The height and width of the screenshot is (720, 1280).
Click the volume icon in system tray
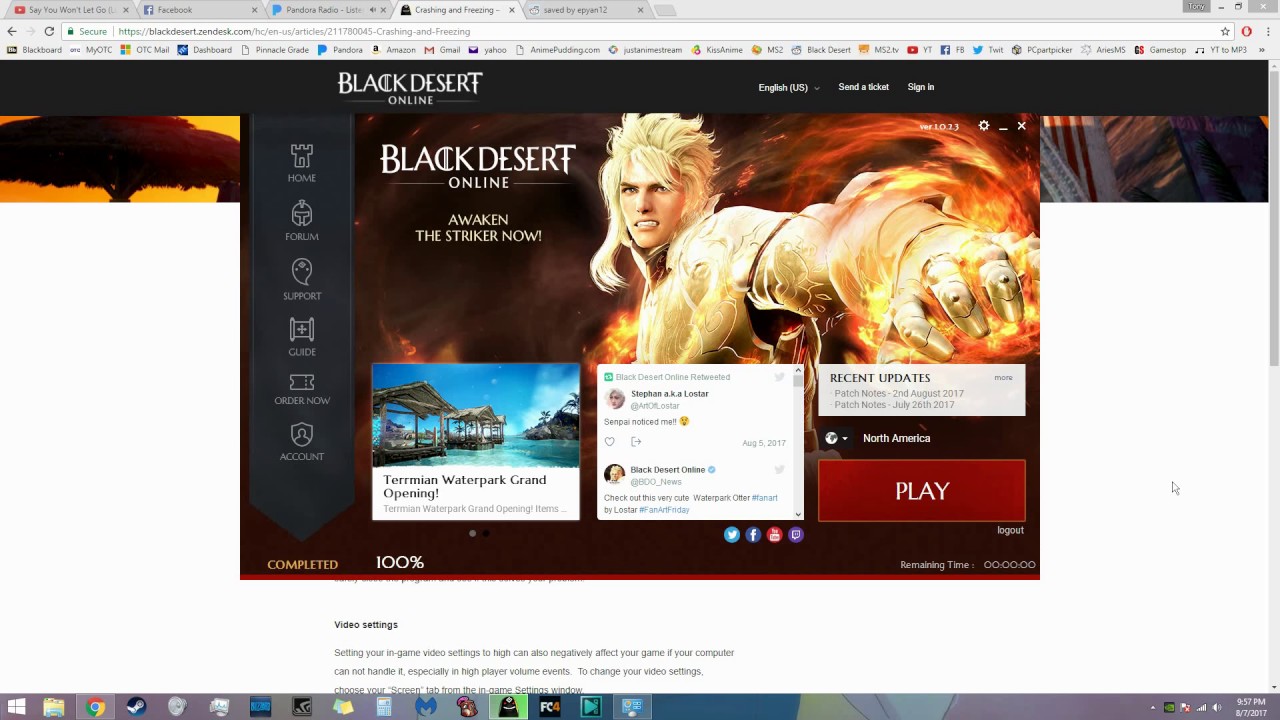1218,707
